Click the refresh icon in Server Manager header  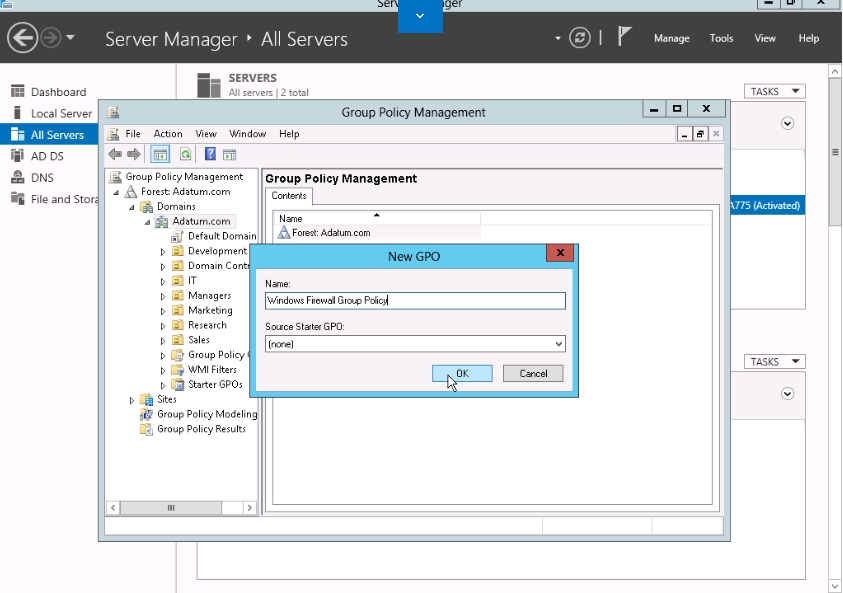click(580, 38)
